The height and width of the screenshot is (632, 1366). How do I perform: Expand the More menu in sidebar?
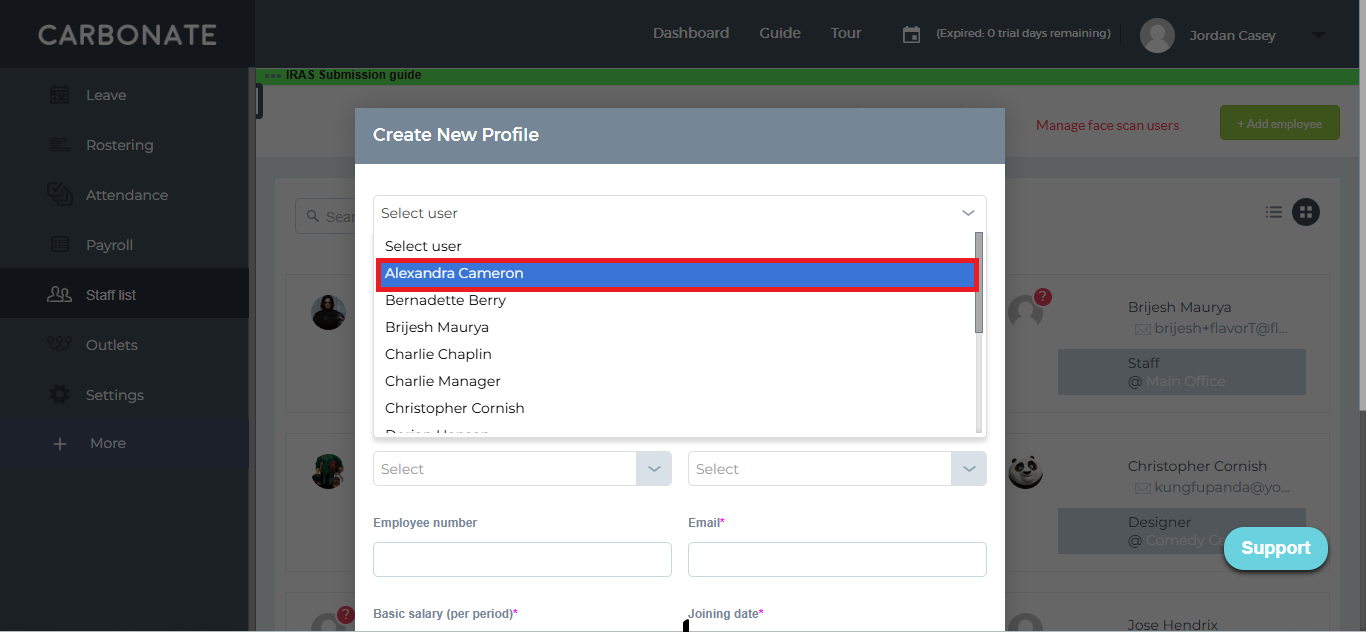tap(60, 443)
